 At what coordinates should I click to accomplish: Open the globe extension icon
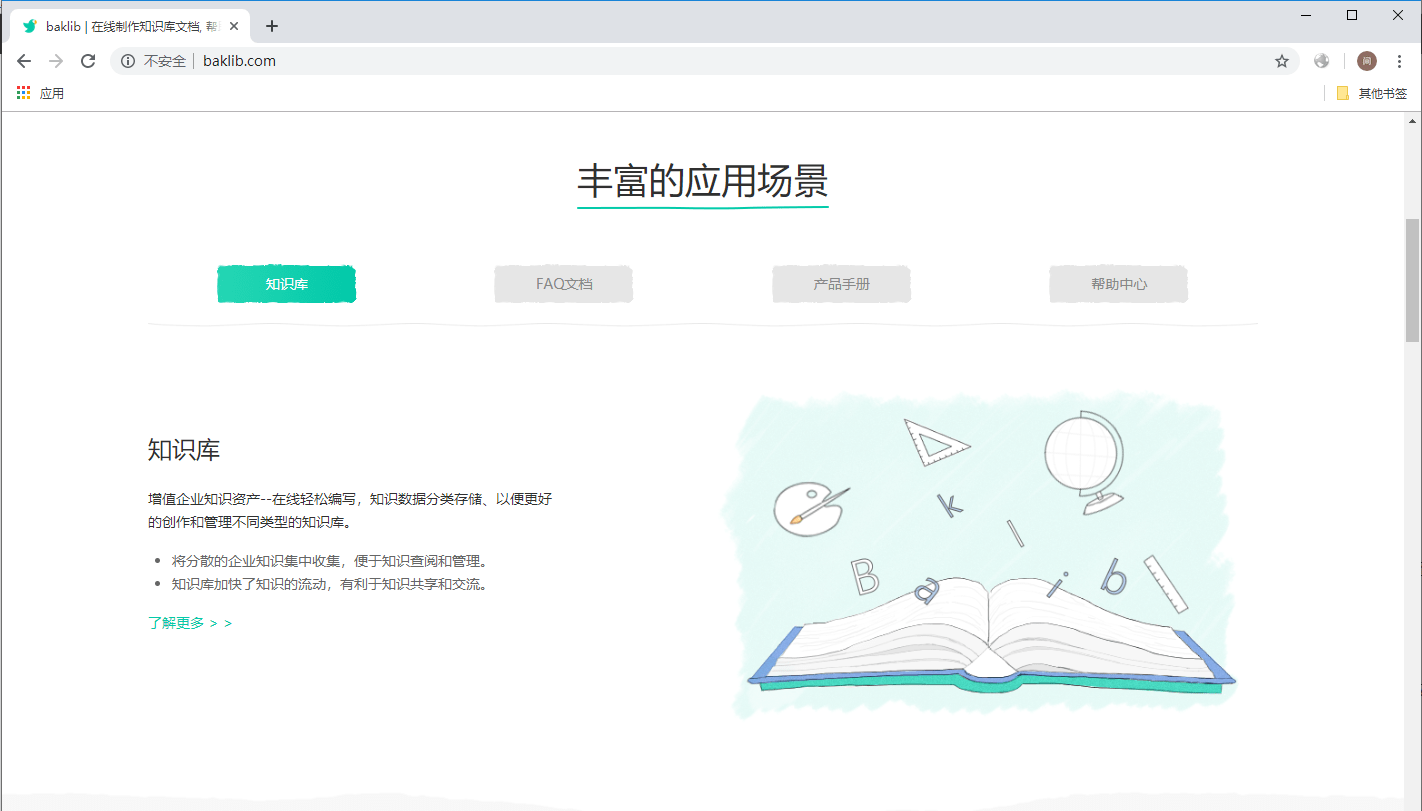(1322, 61)
